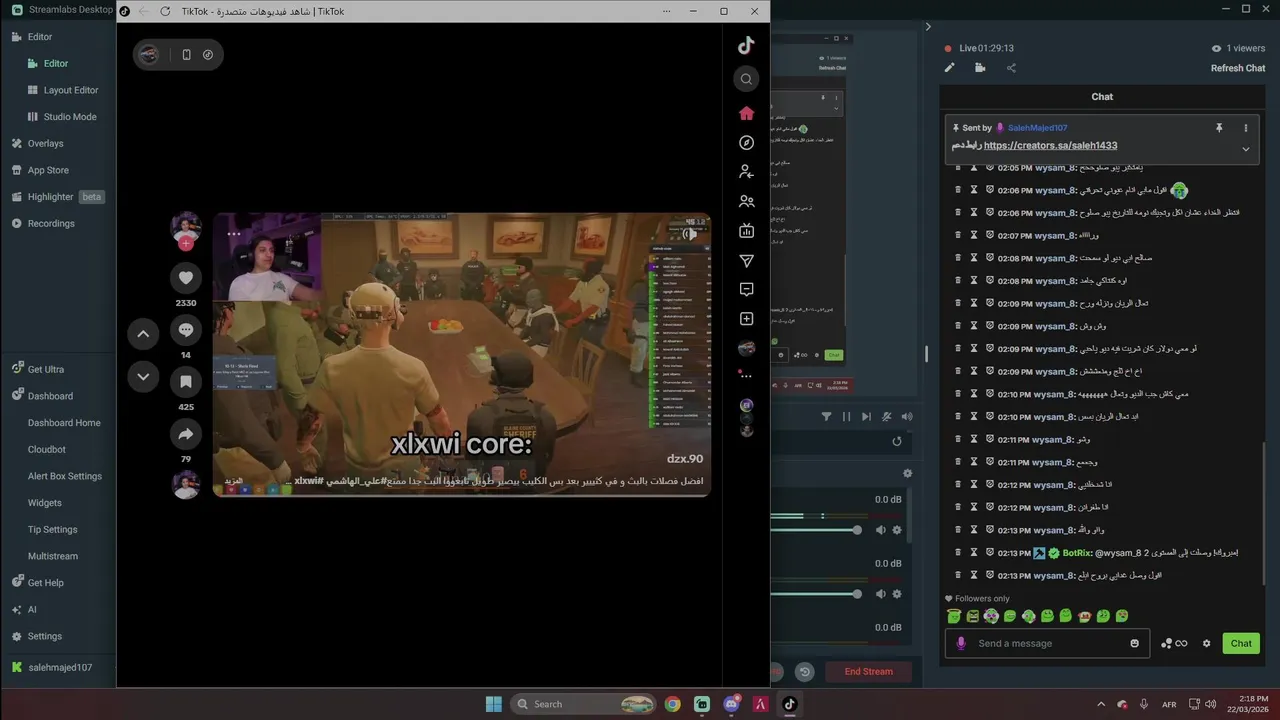Open salehmajed107 account menu

coord(60,667)
